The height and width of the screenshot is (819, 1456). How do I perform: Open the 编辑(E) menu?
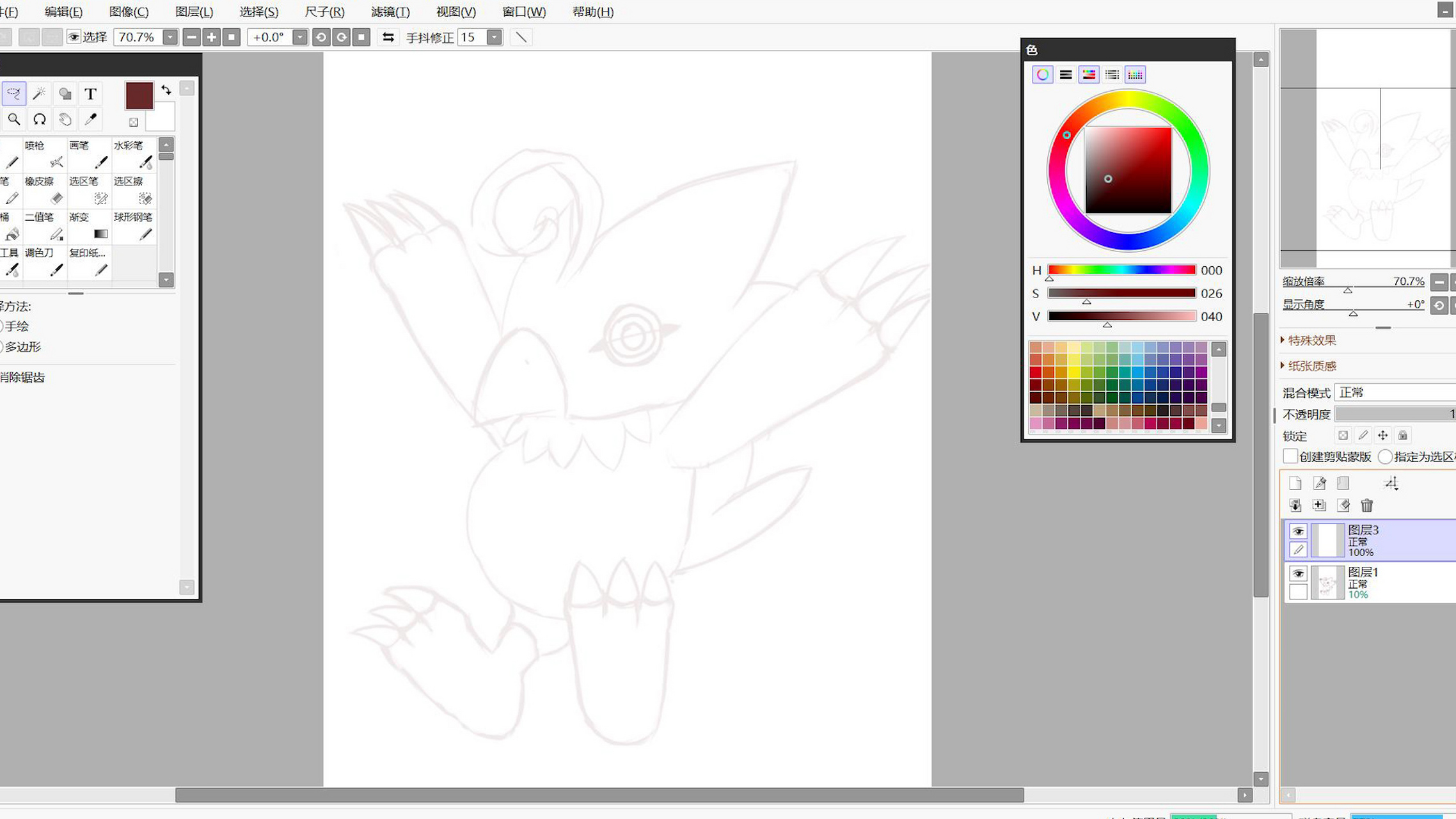point(63,12)
